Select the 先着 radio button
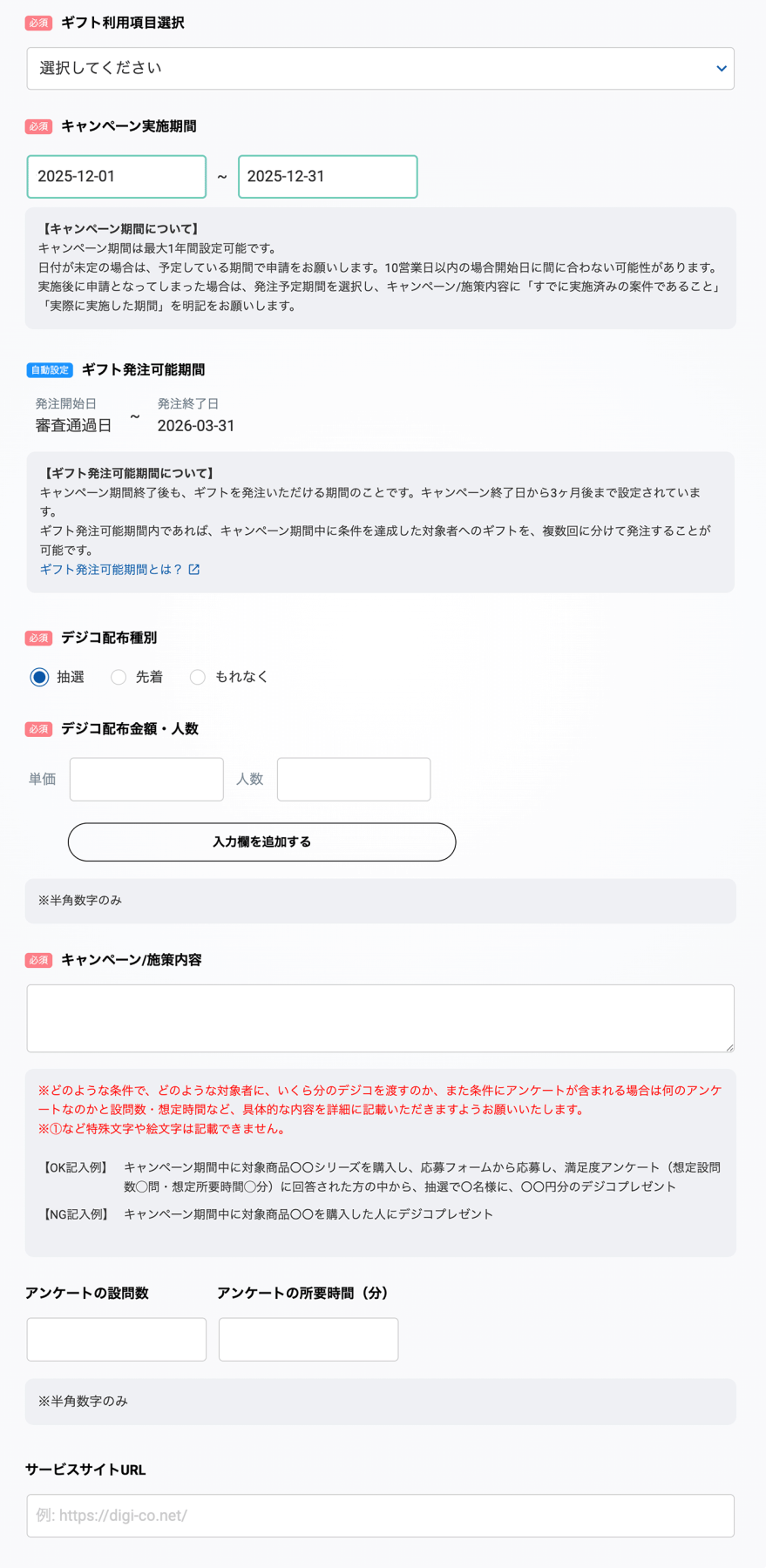This screenshot has width=766, height=1568. tap(119, 677)
